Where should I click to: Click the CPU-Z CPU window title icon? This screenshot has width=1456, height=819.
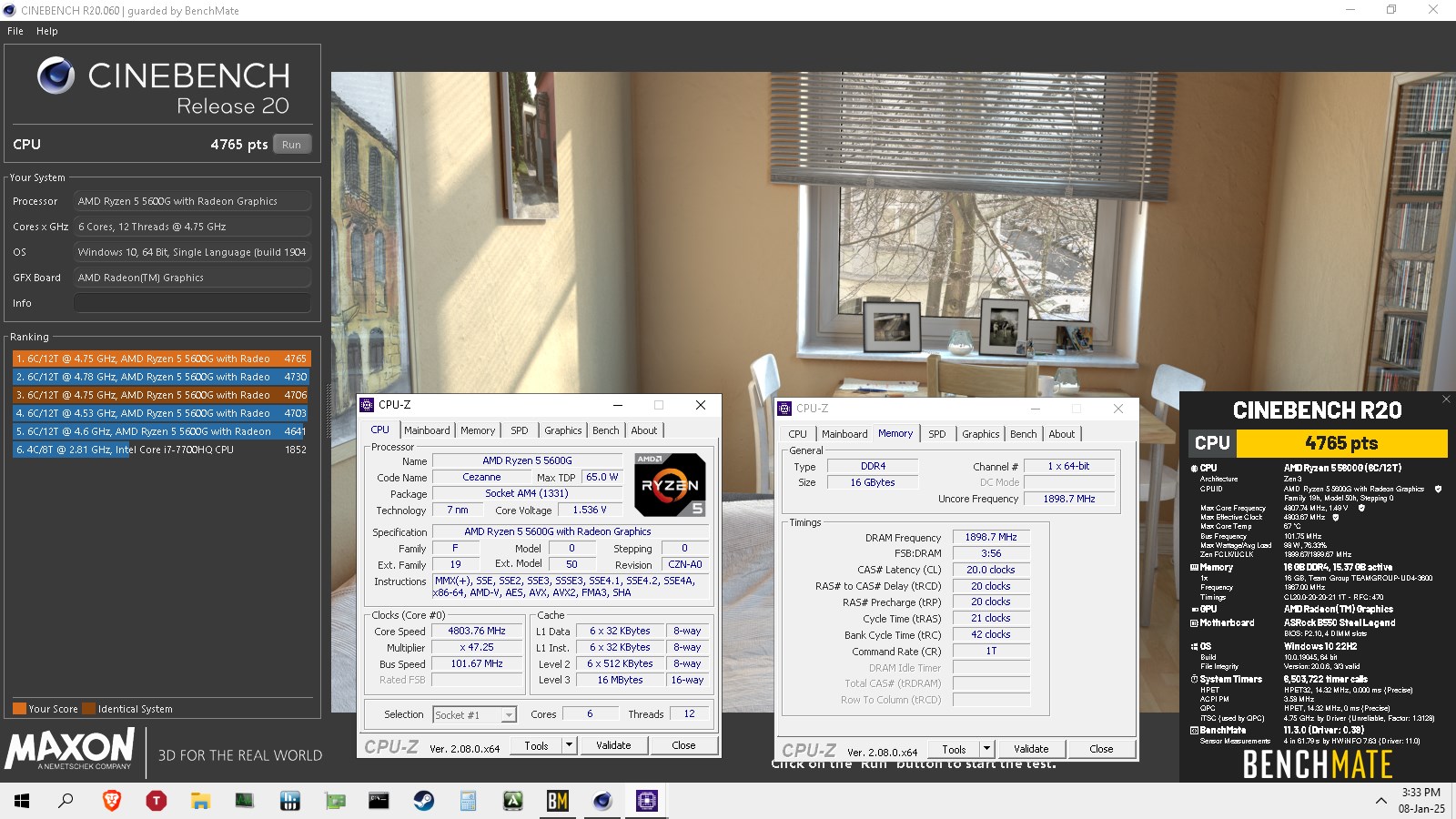367,405
